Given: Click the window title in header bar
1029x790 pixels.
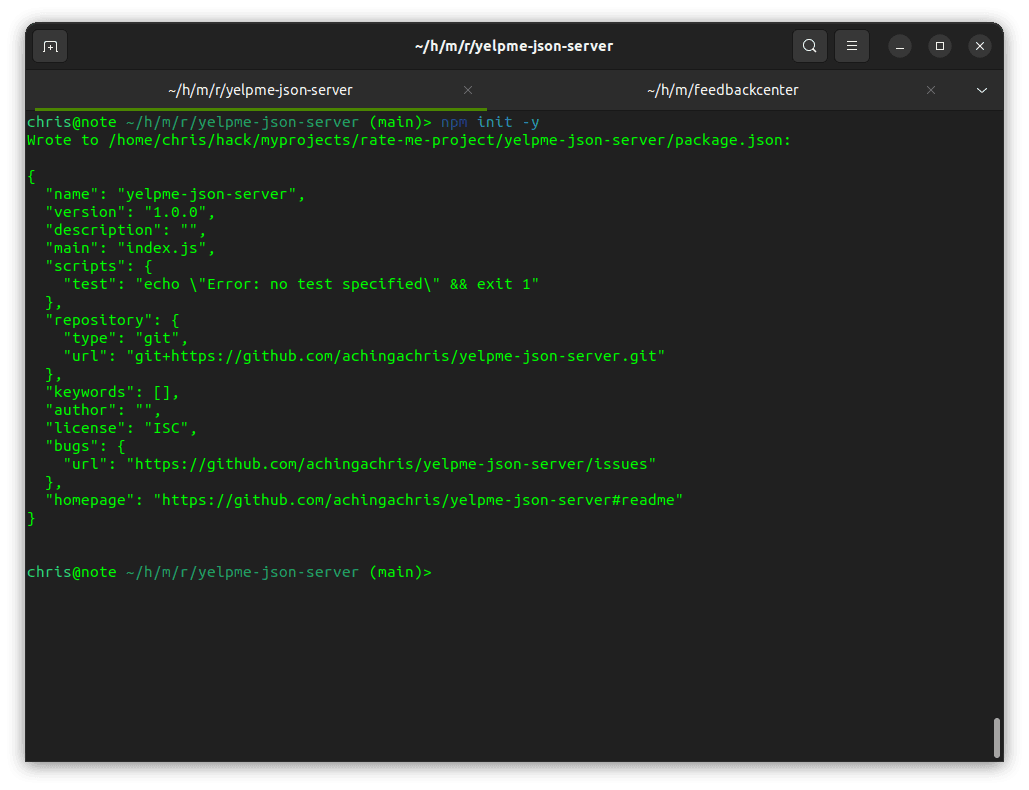Looking at the screenshot, I should click(514, 47).
